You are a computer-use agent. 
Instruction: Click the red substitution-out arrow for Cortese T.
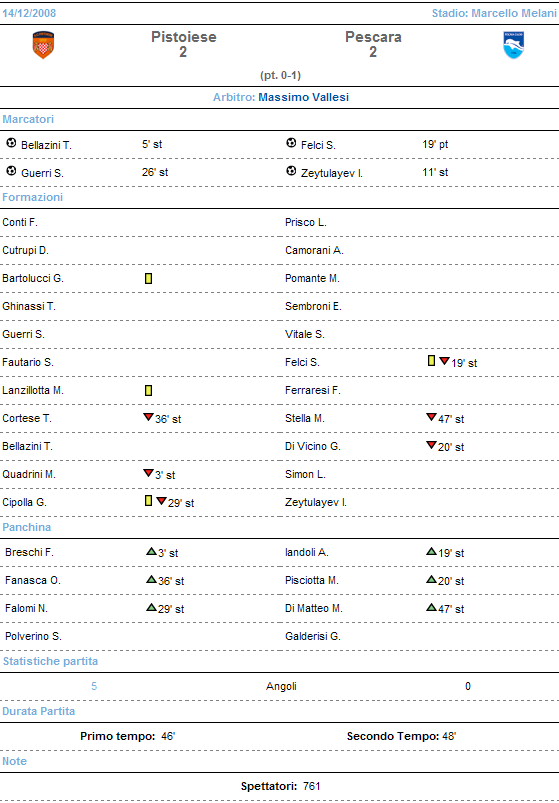pos(148,417)
